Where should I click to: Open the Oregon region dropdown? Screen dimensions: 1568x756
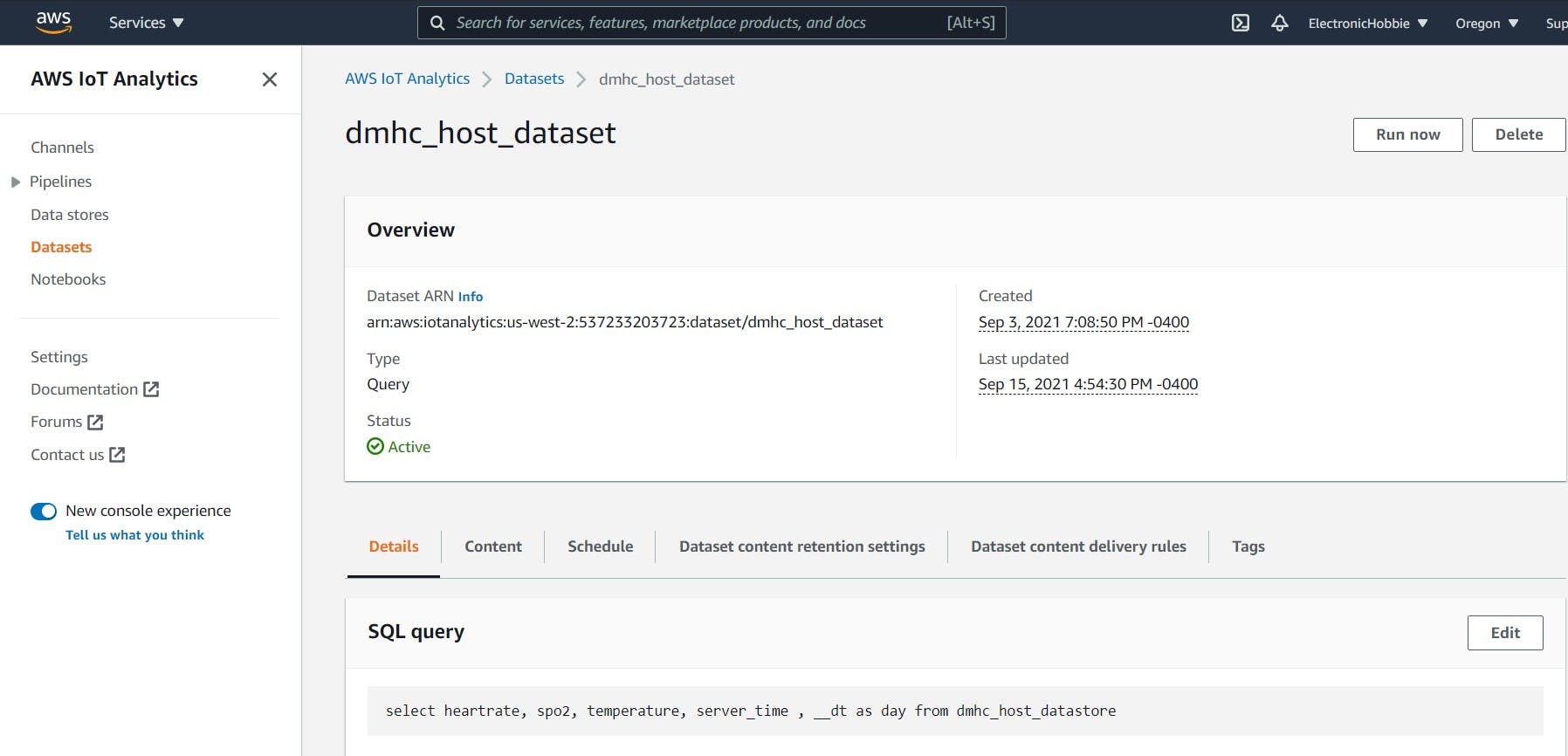click(x=1487, y=24)
